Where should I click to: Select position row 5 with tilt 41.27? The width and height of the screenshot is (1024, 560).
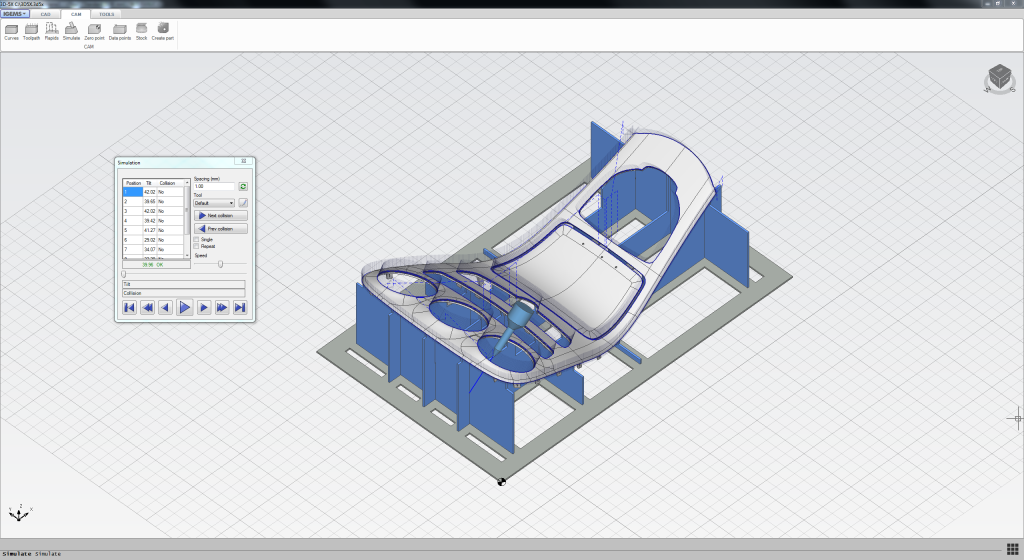[x=153, y=230]
